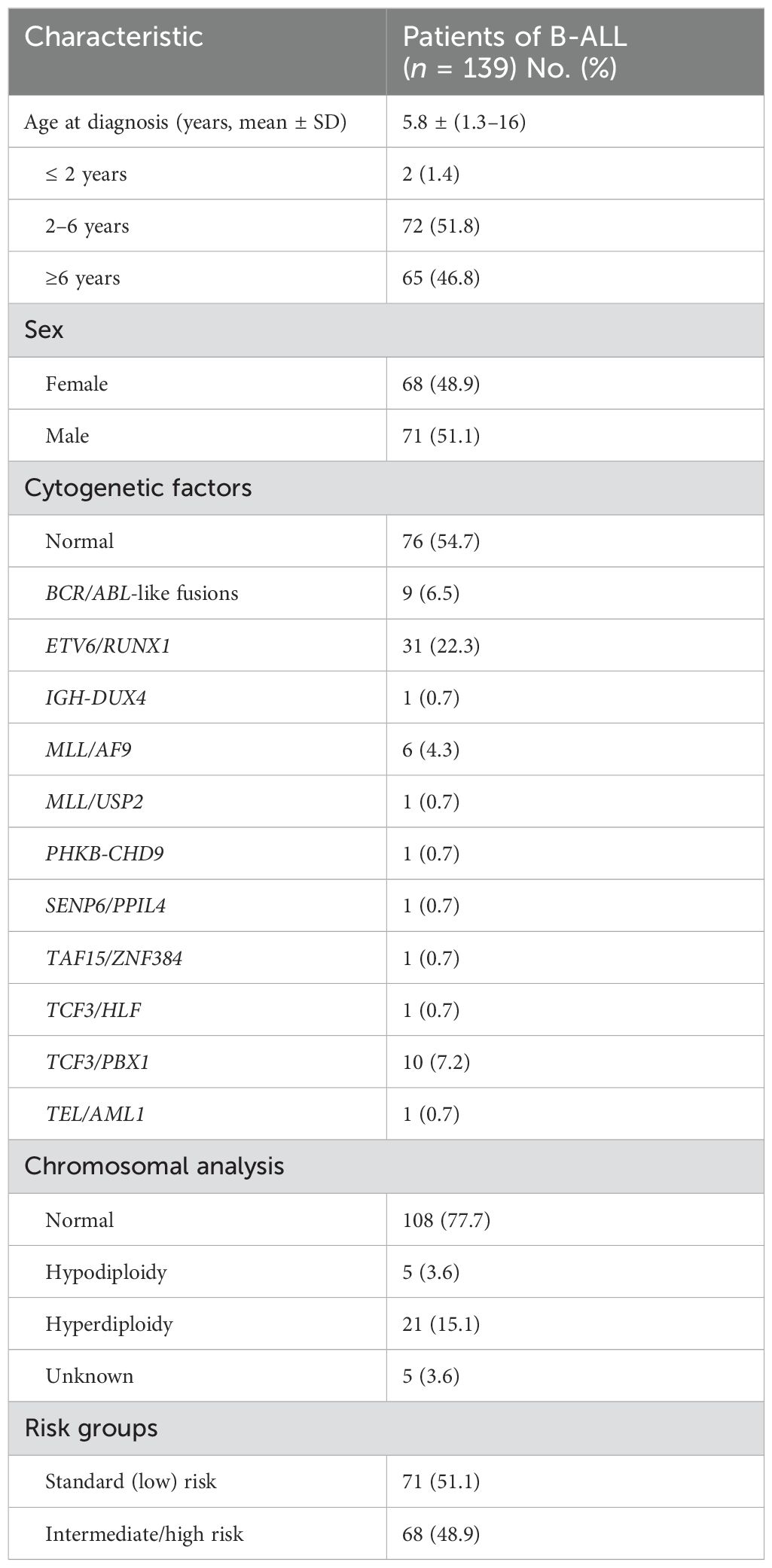Click the PHKB-CHD9 entry
Image resolution: width=772 pixels, height=1568 pixels.
coord(105,854)
